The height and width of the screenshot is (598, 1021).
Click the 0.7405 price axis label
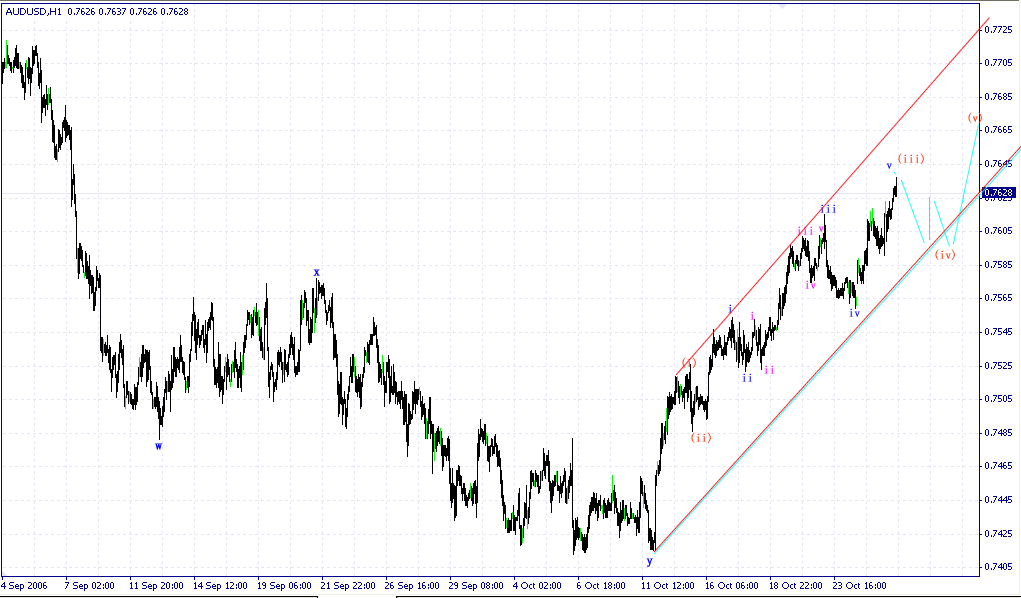[998, 567]
